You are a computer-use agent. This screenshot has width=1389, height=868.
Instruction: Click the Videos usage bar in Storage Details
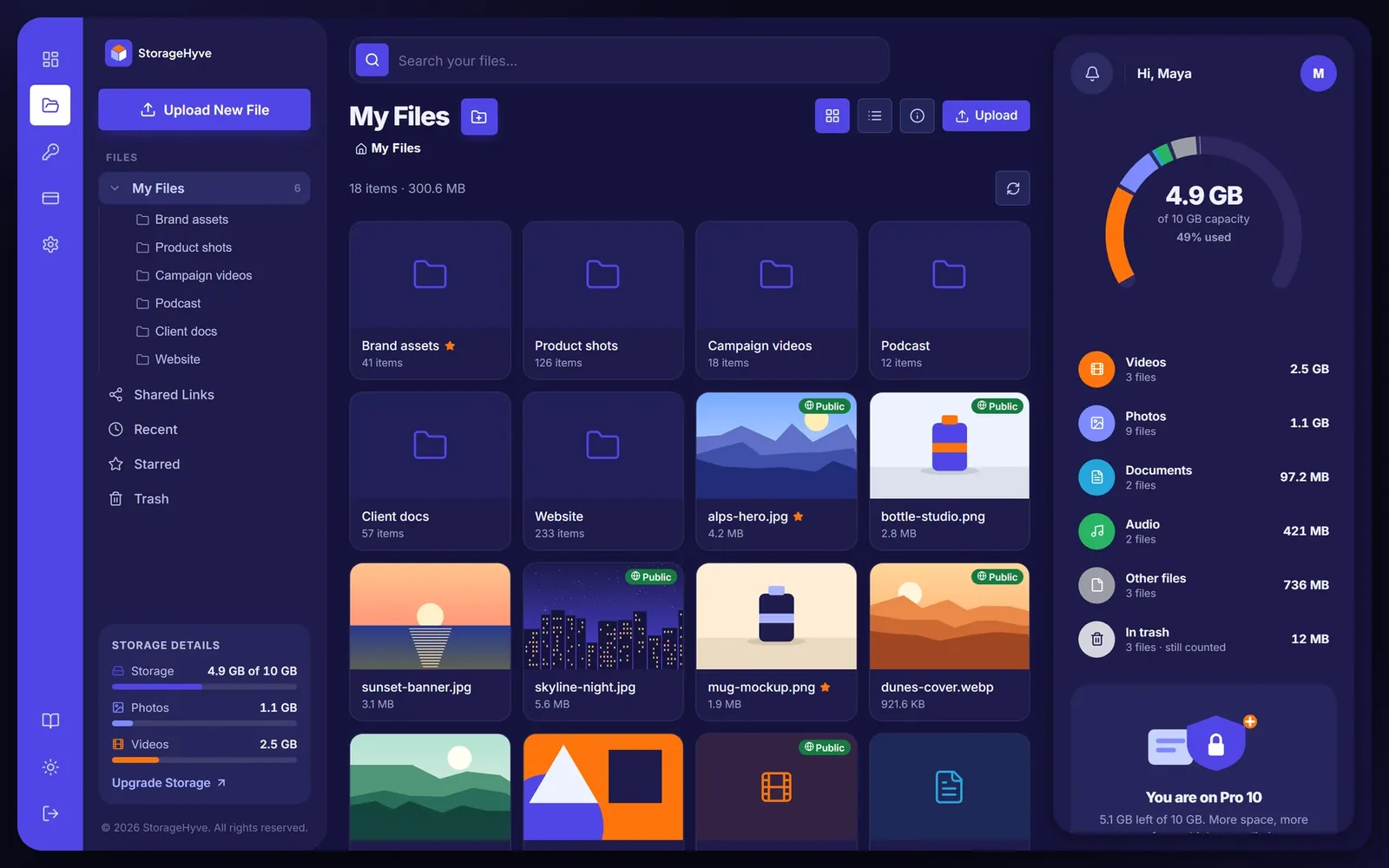pyautogui.click(x=204, y=759)
